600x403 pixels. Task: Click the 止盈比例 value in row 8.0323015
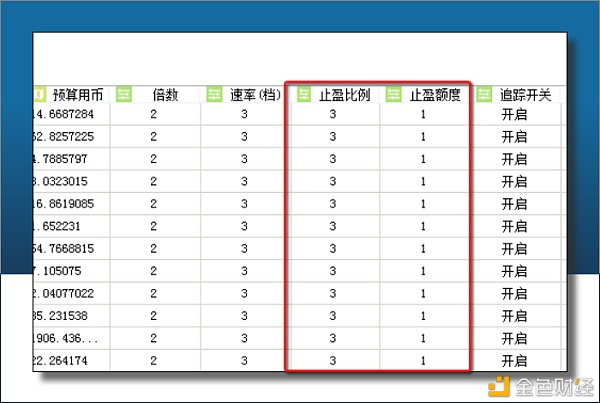(333, 181)
